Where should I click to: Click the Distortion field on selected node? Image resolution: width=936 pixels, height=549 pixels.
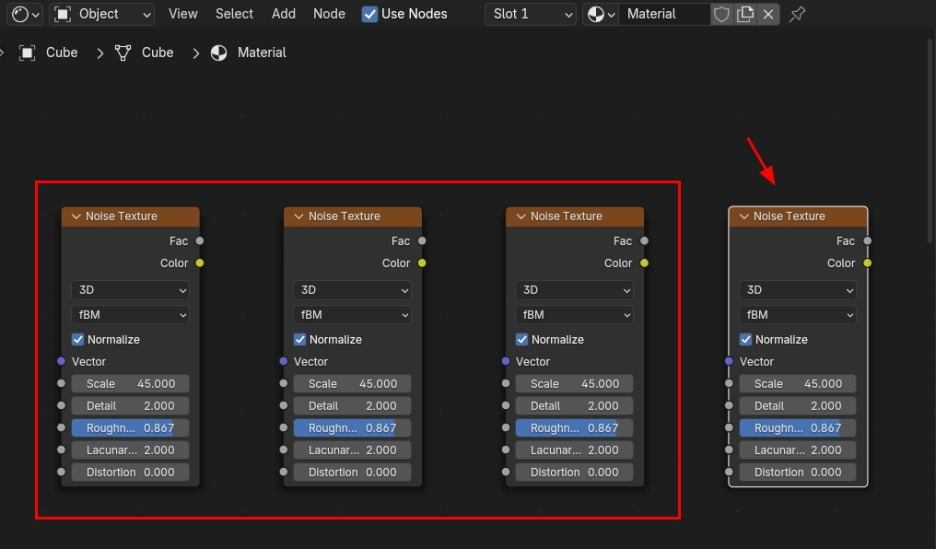click(798, 472)
